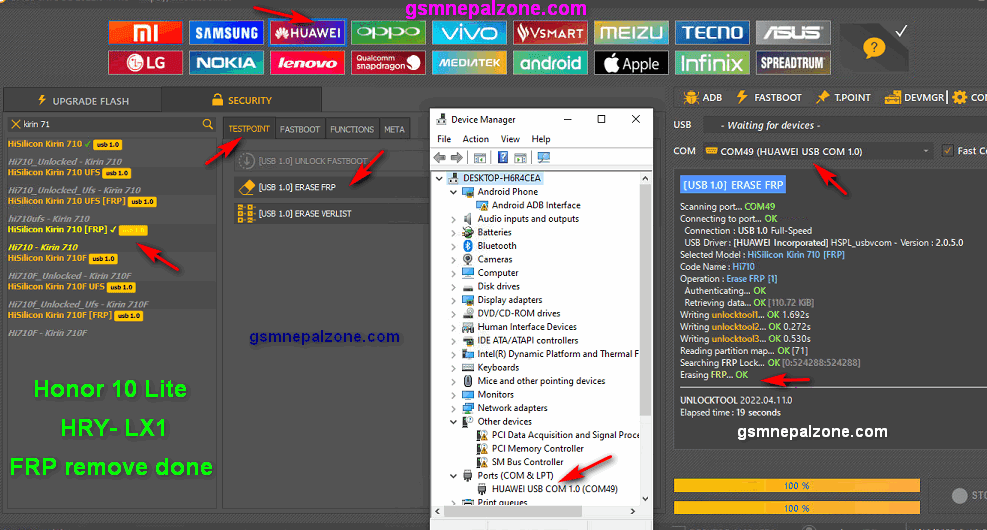Image resolution: width=987 pixels, height=530 pixels.
Task: Select the Nokia brand logo
Action: tap(226, 63)
